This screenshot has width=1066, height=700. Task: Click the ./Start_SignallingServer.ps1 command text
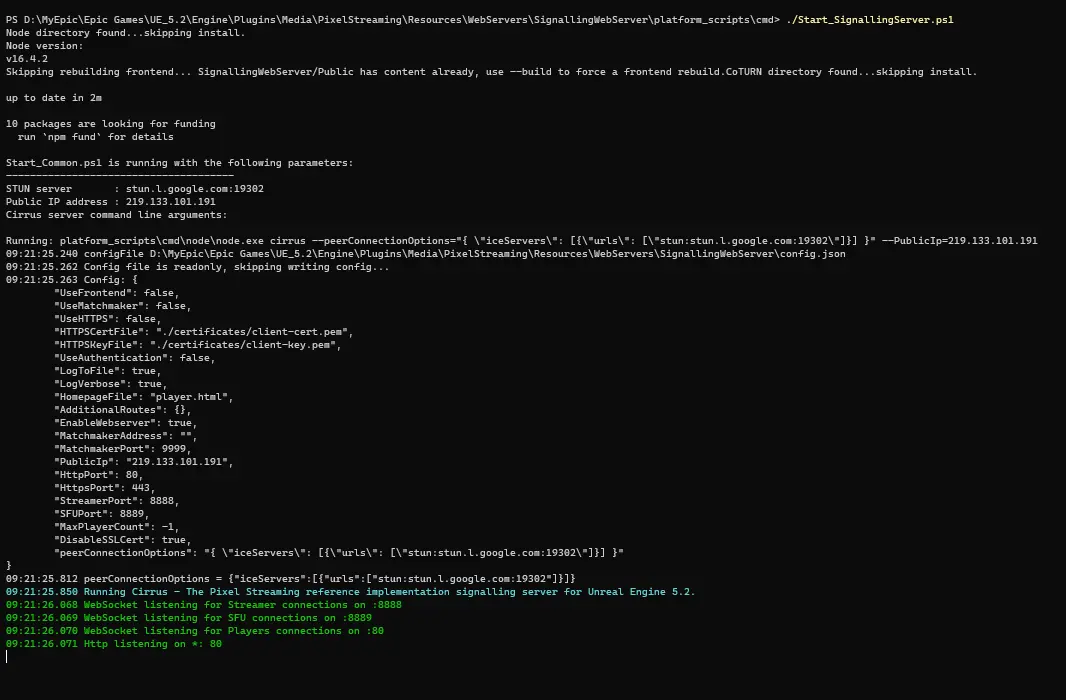[870, 20]
